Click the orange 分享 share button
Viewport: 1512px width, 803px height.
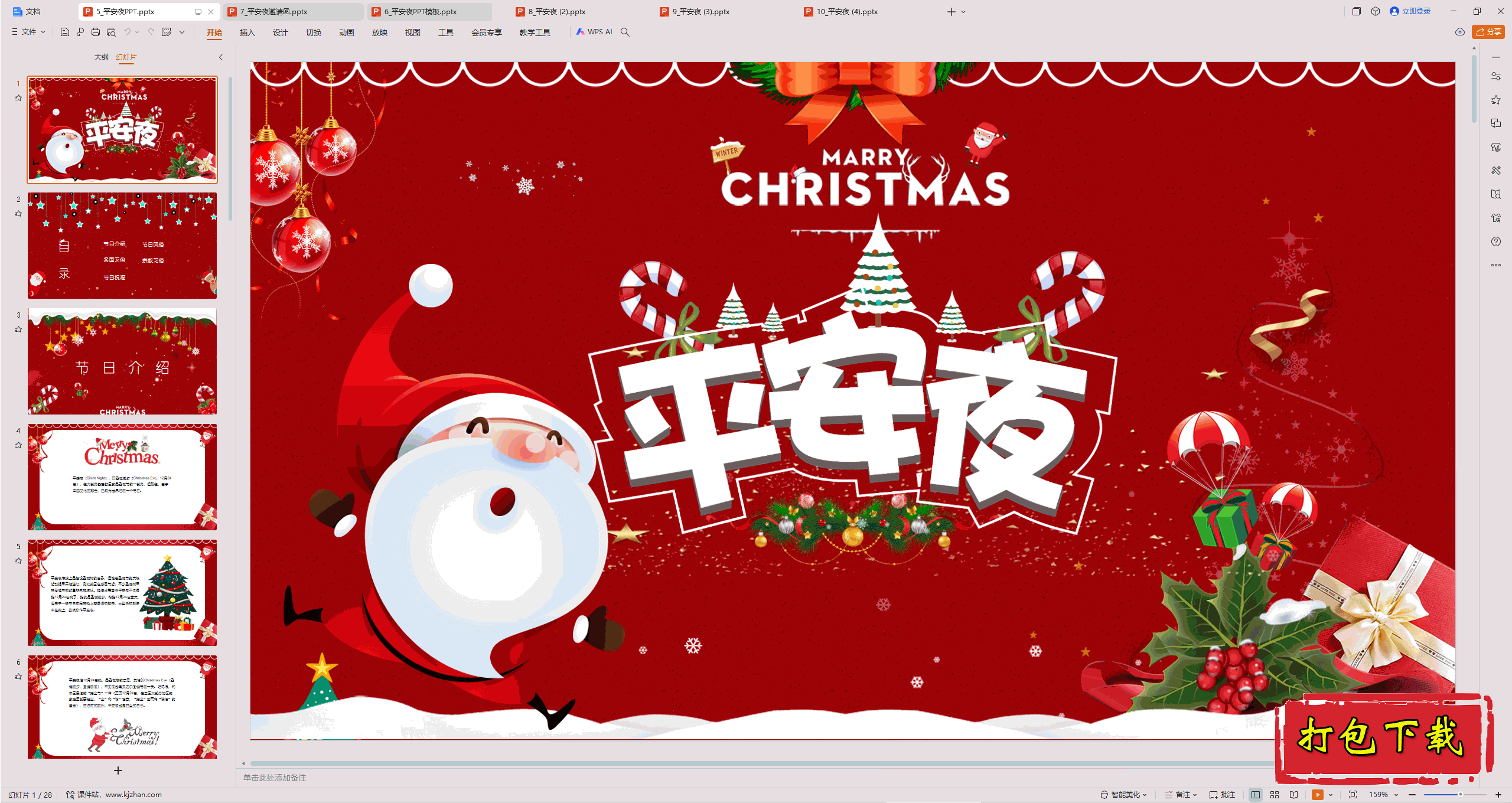(x=1488, y=32)
